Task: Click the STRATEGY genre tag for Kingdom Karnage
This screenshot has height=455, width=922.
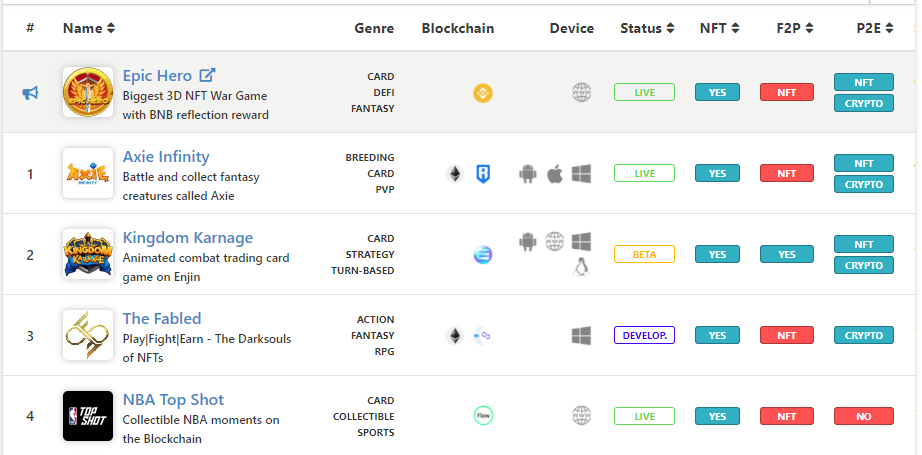Action: [x=370, y=255]
